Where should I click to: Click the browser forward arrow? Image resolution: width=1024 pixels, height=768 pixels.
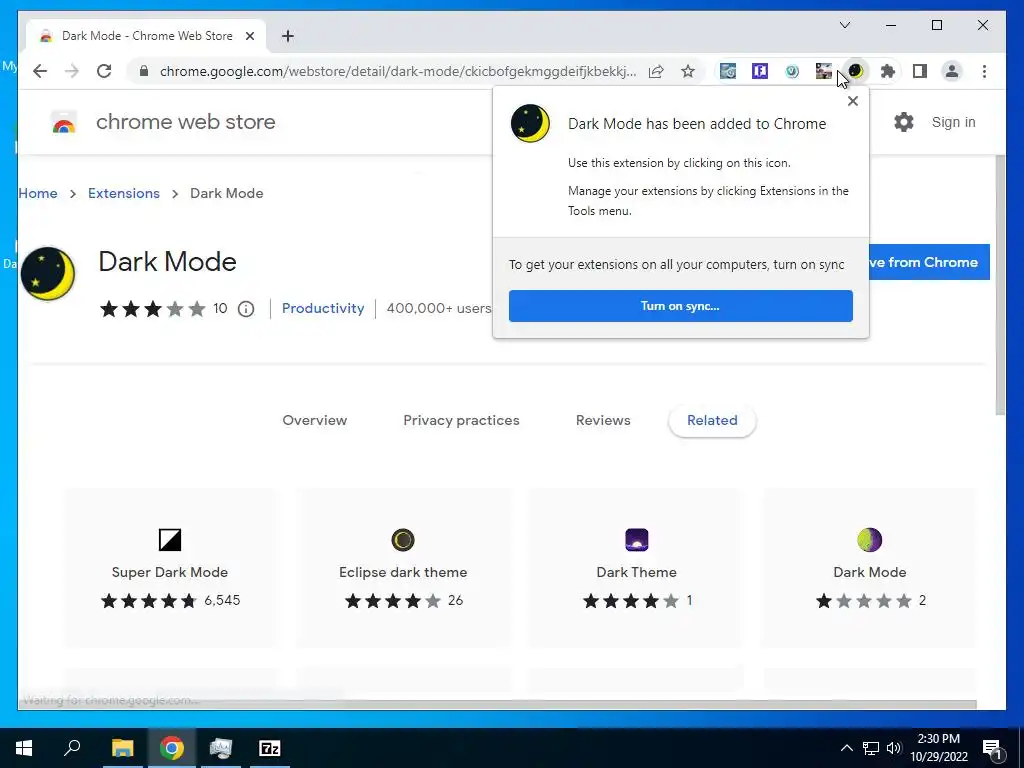(x=72, y=71)
